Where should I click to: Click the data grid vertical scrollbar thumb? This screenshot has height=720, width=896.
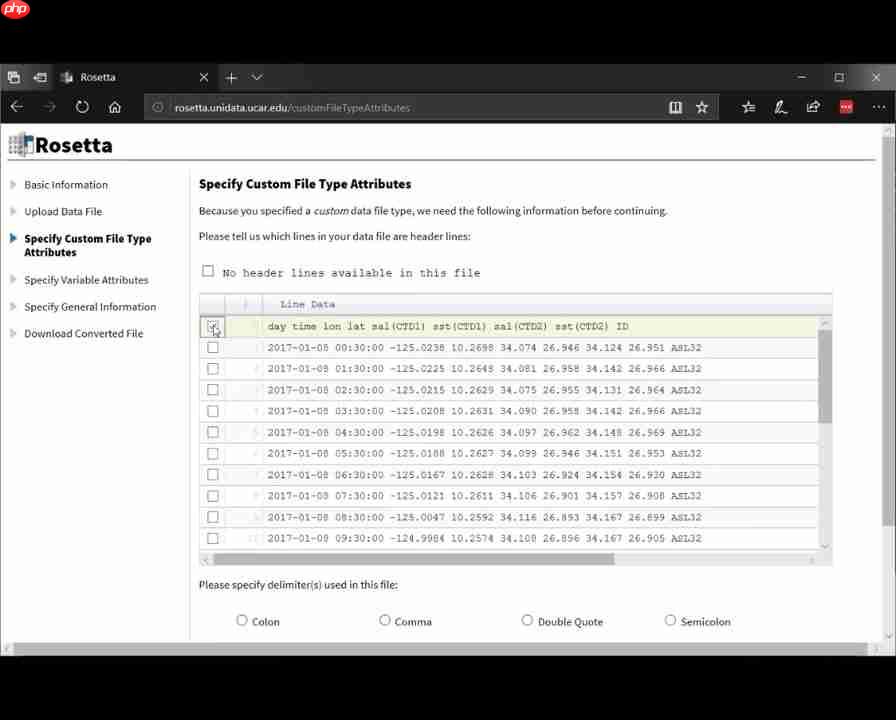click(825, 376)
